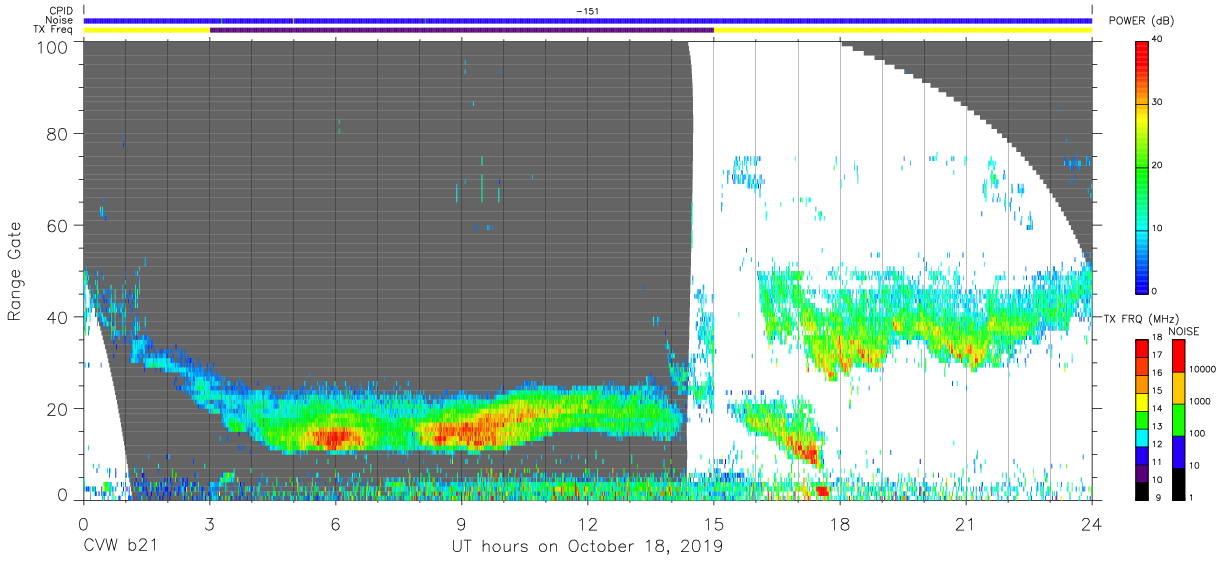The image size is (1228, 567).
Task: Click the Noise row label at top left
Action: 61,20
